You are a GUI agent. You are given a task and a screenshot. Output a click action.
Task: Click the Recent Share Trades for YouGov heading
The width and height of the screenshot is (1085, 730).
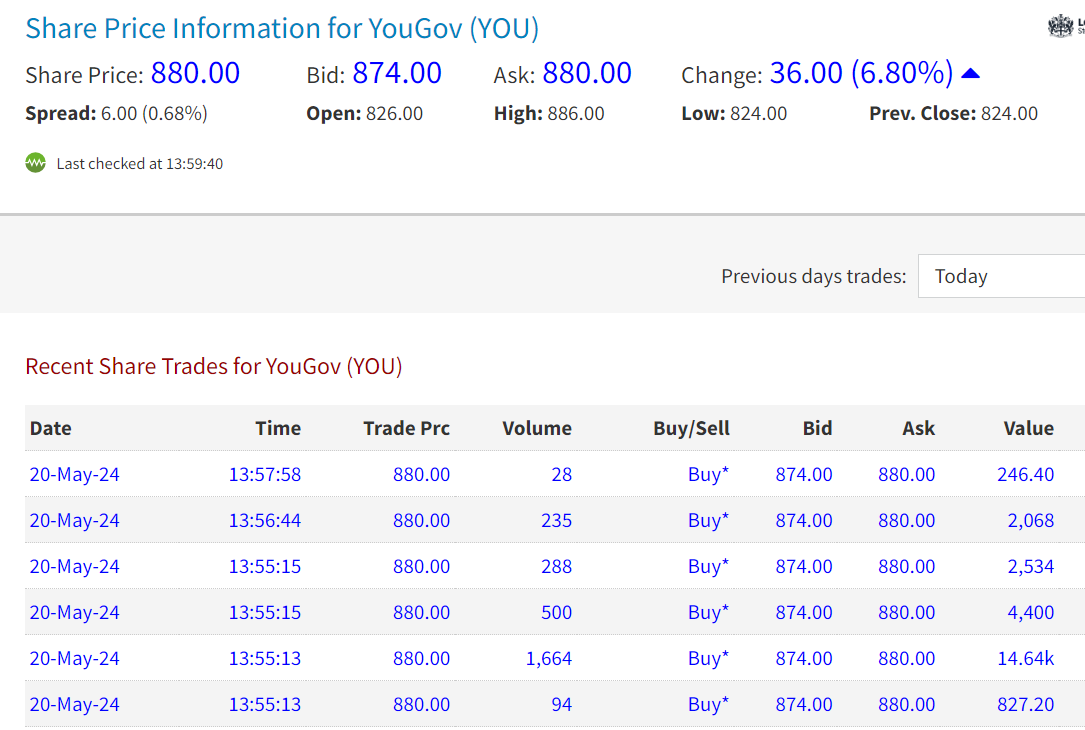214,366
